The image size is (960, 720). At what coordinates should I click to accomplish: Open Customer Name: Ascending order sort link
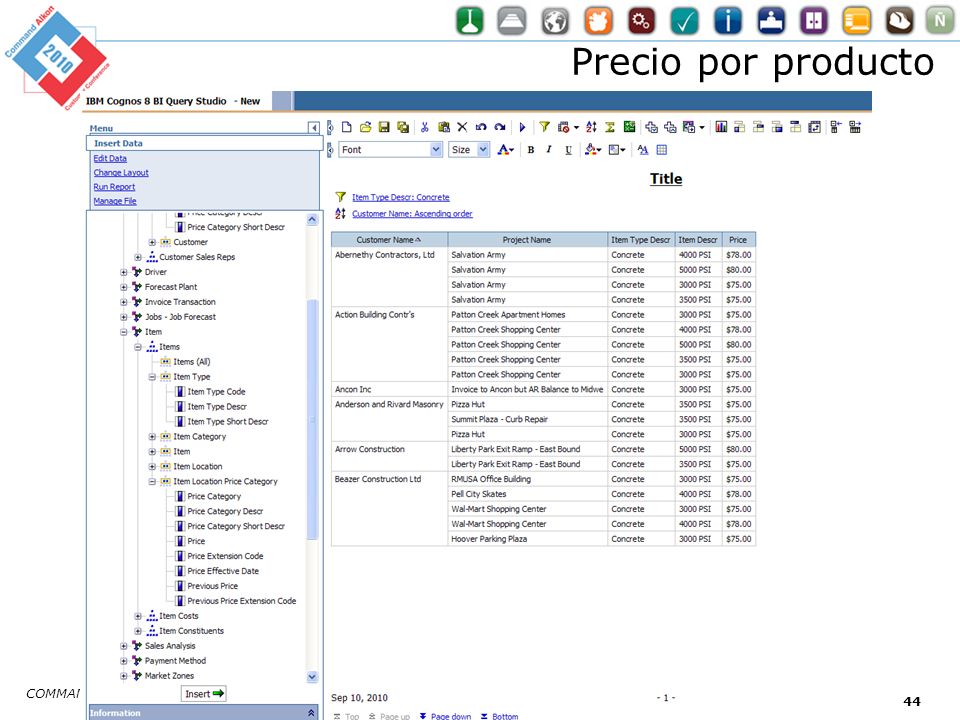pyautogui.click(x=412, y=214)
